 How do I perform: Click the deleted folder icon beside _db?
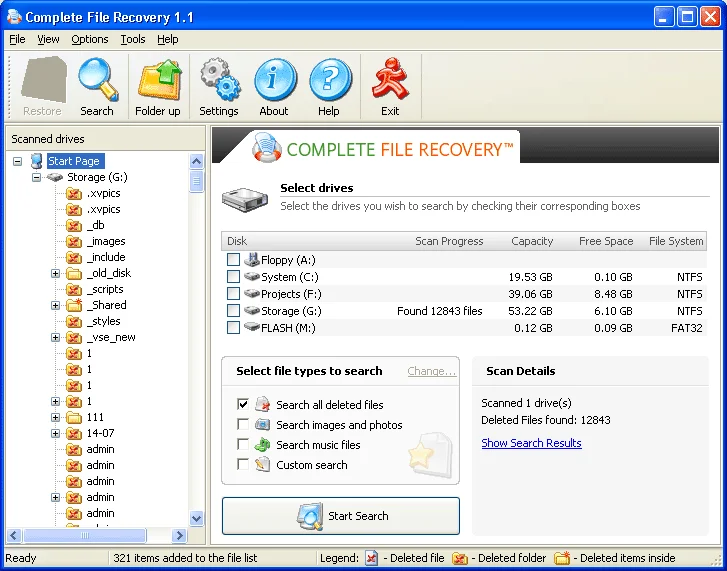click(74, 226)
